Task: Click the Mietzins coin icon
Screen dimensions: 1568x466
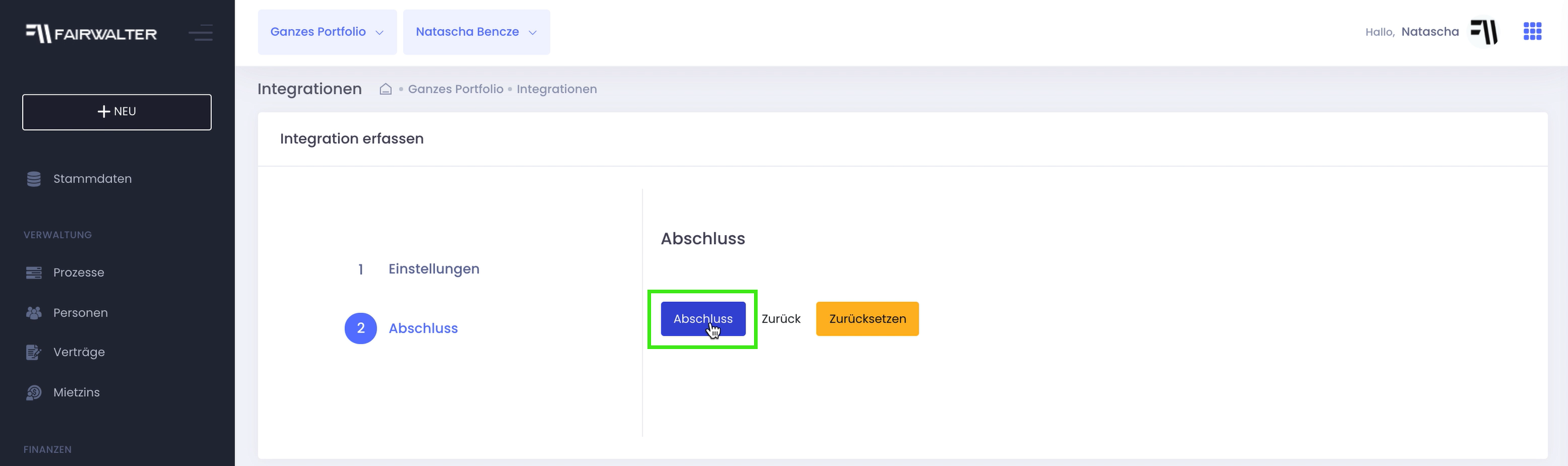Action: coord(34,393)
